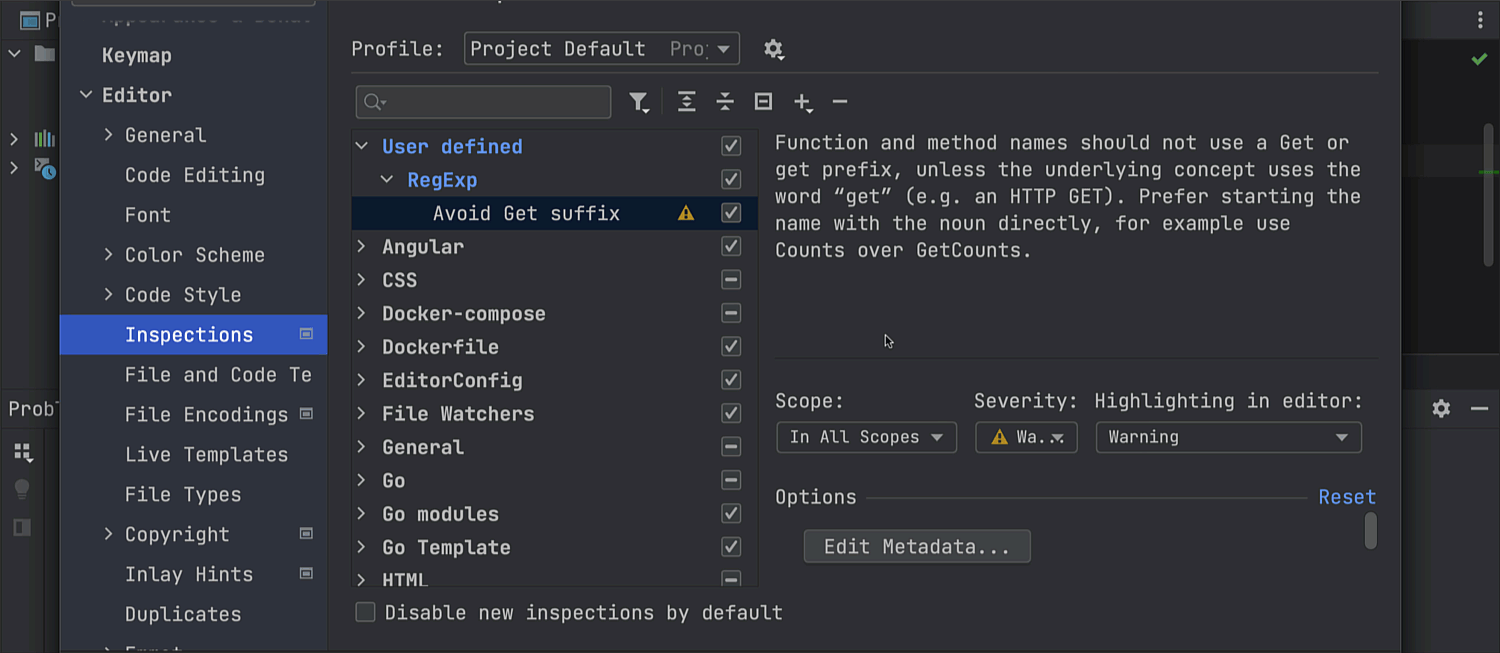
Task: Click the Problems panel gear icon
Action: [x=1441, y=408]
